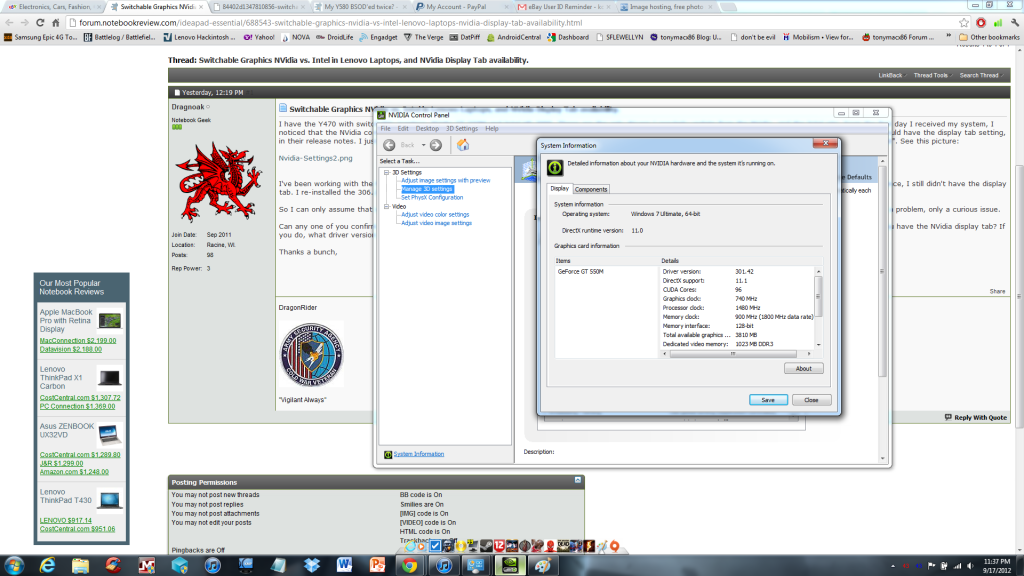
Task: Open Microsoft Word from taskbar
Action: coord(344,566)
